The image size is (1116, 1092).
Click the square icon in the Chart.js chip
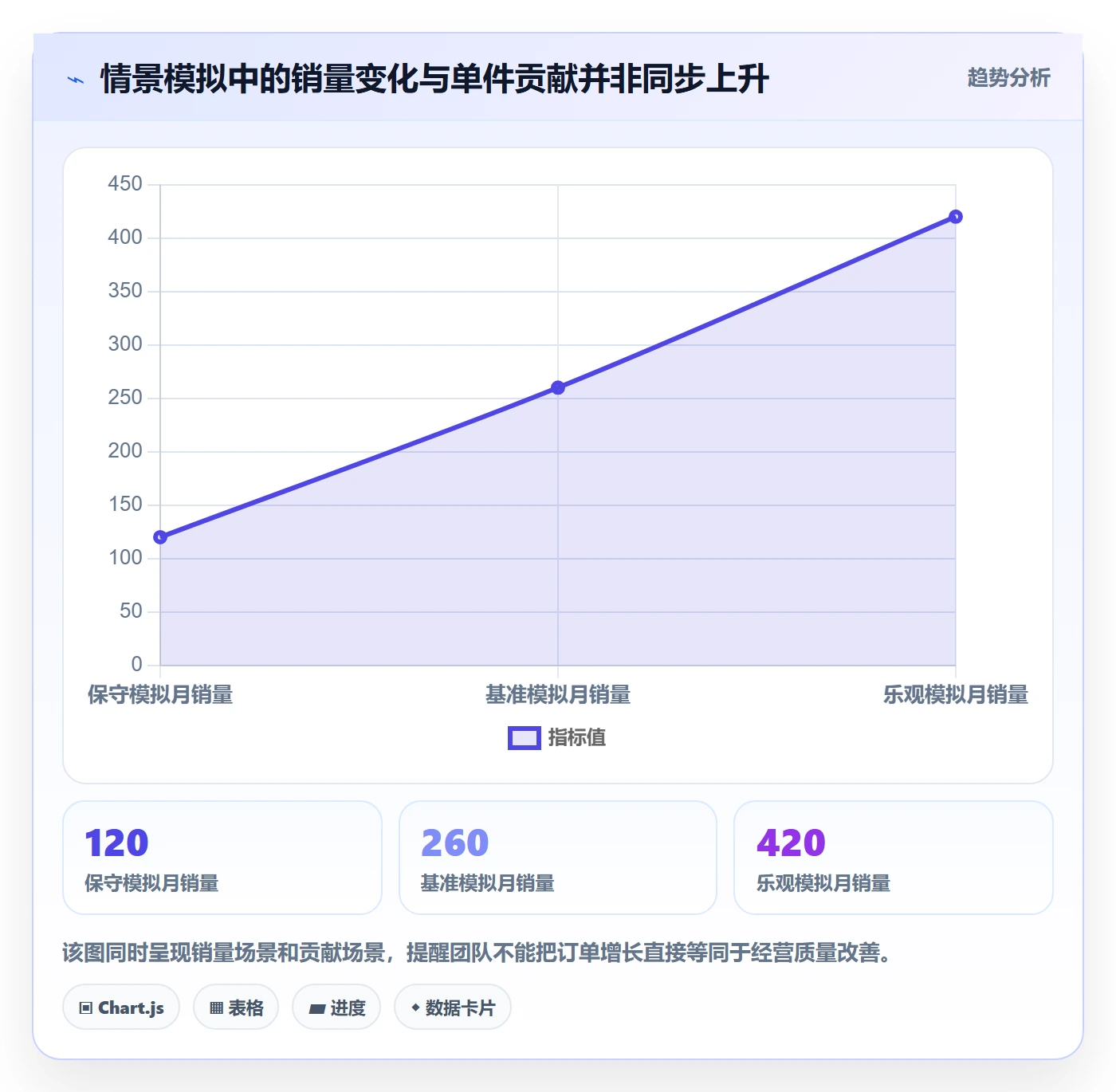[x=86, y=1008]
